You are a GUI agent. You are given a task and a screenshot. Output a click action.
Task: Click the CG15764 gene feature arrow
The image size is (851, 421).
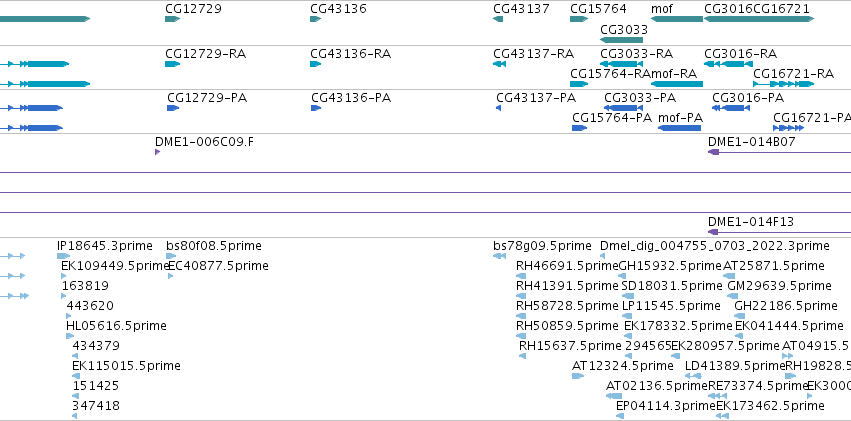pyautogui.click(x=579, y=19)
